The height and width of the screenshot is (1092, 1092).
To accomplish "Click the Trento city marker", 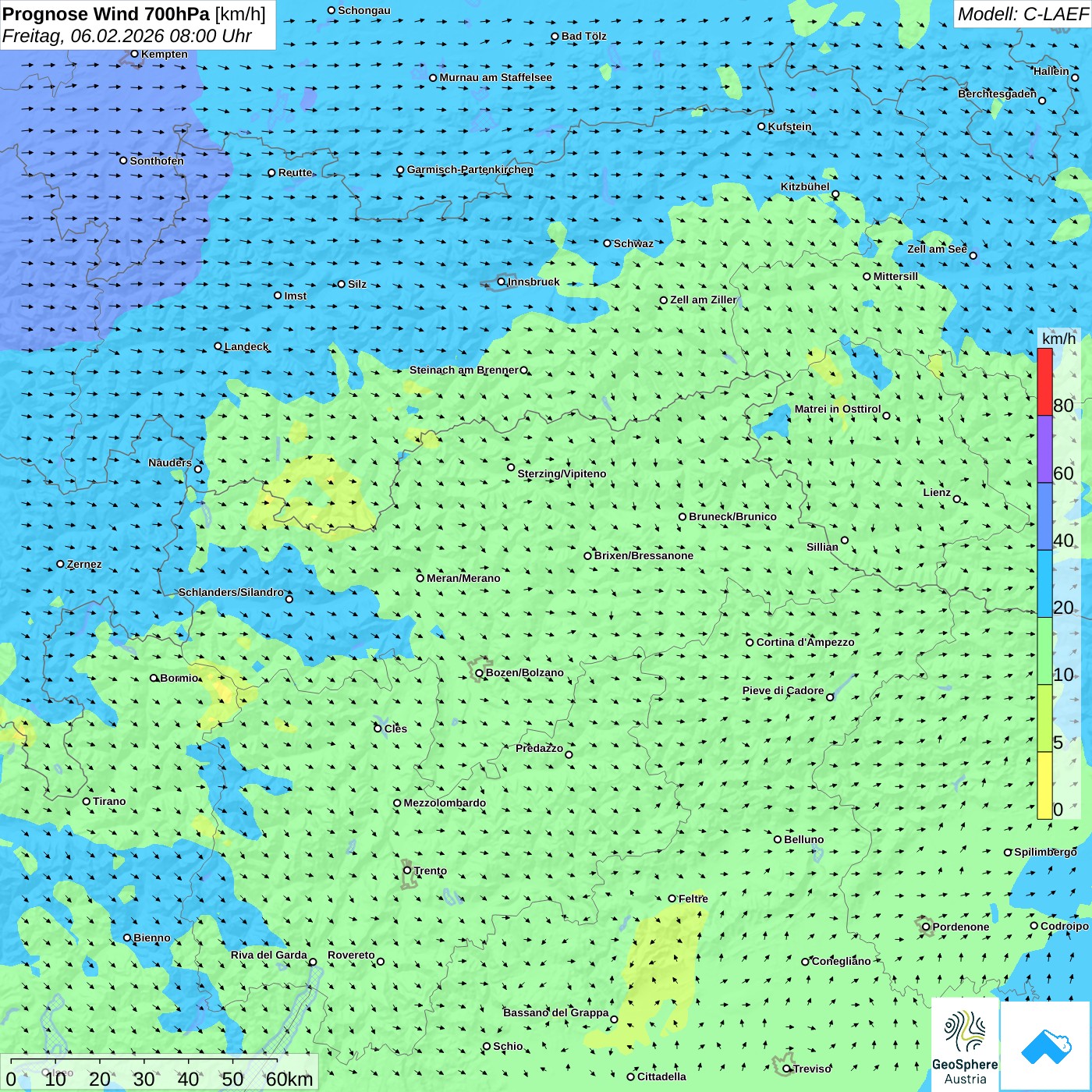I will (407, 870).
